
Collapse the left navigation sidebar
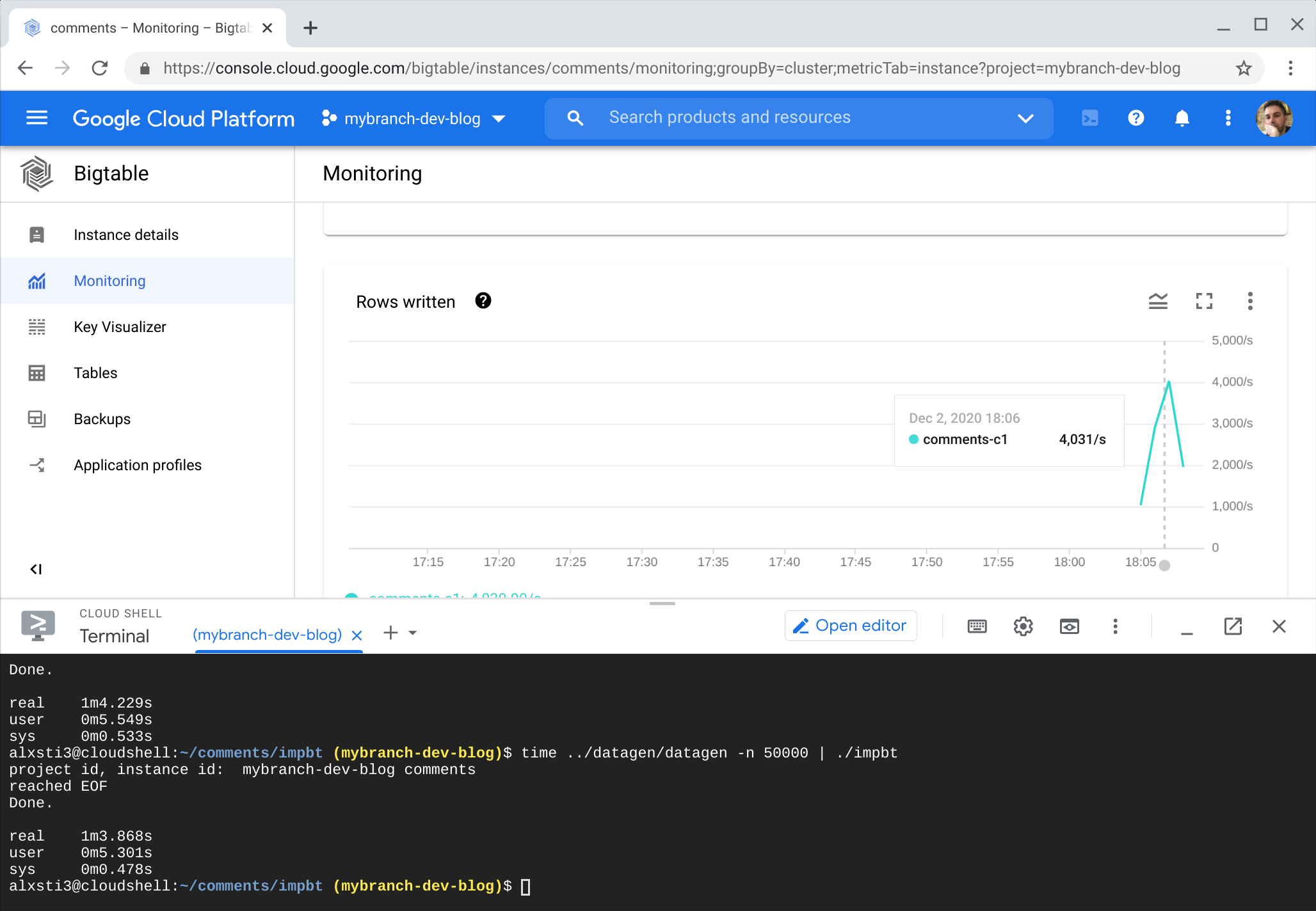pyautogui.click(x=36, y=569)
